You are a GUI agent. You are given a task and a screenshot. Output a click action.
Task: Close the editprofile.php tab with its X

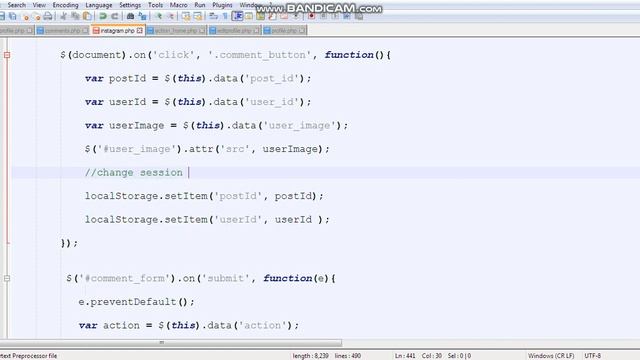pyautogui.click(x=256, y=31)
